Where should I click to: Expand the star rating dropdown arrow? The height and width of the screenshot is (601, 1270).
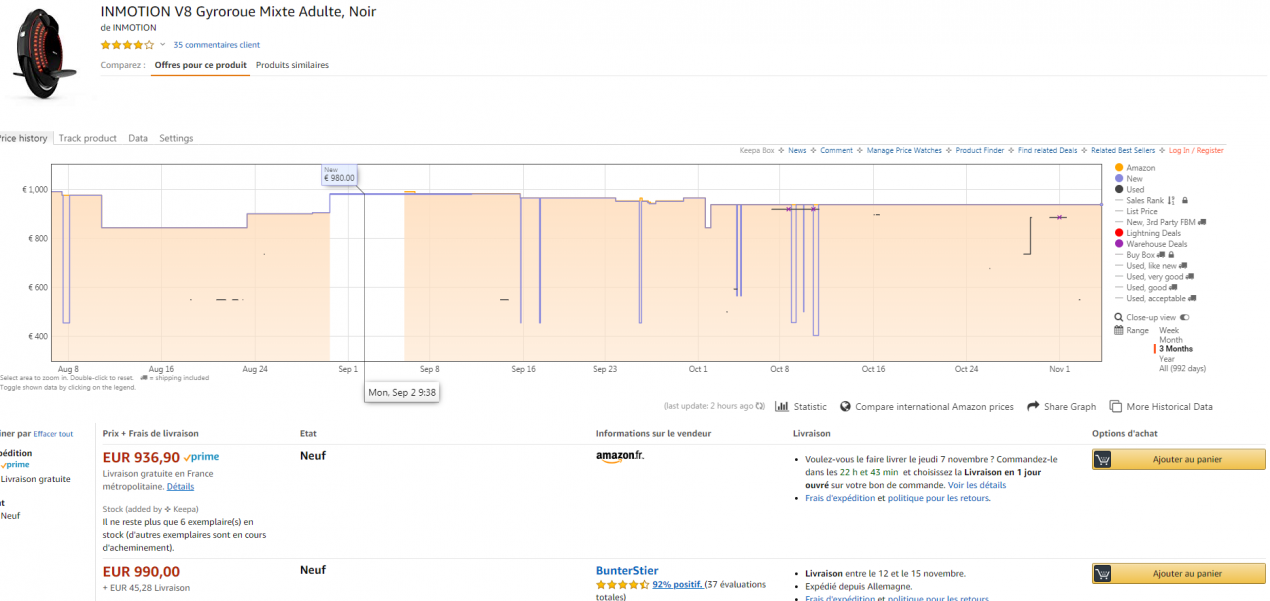pos(162,45)
